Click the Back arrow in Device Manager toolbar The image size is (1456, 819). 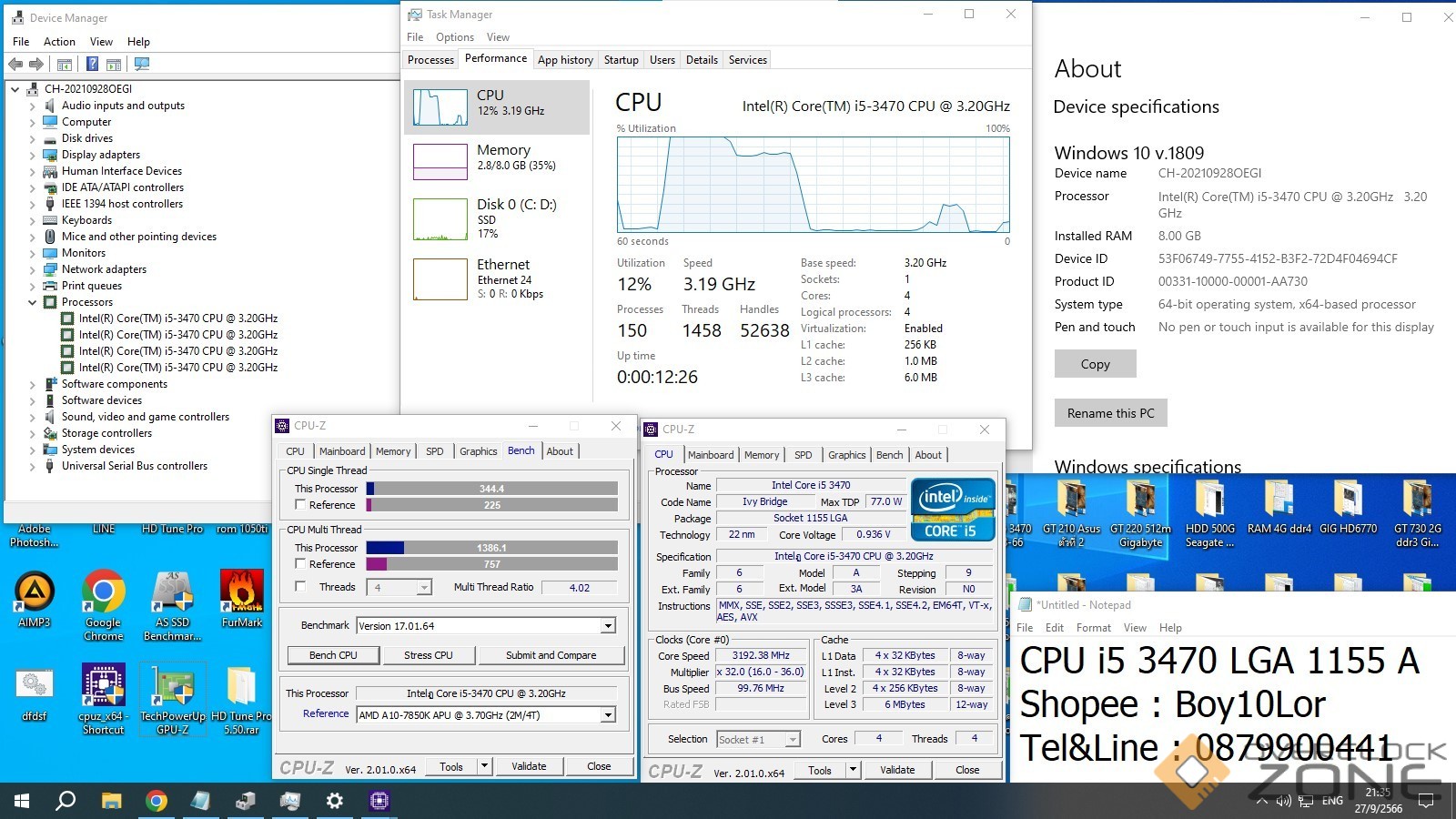click(15, 64)
